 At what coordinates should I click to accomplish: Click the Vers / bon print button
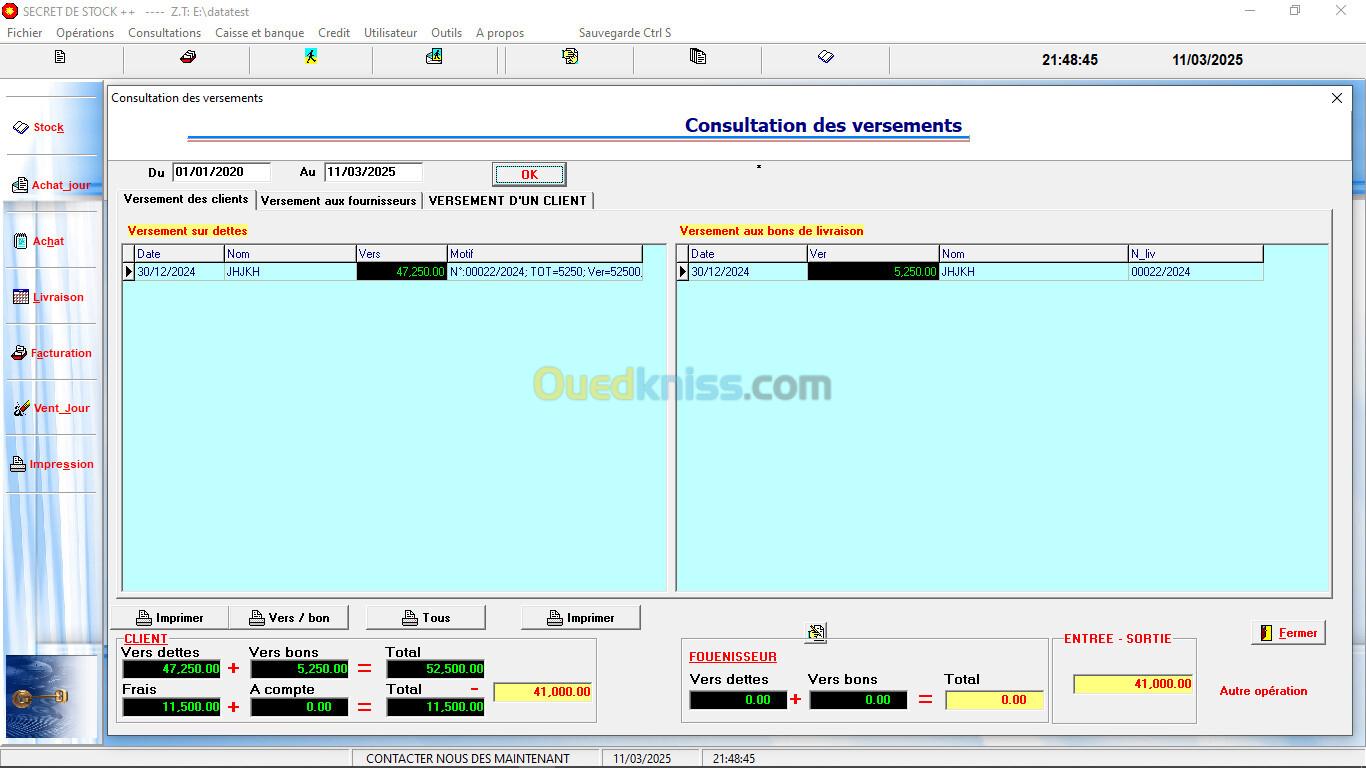tap(289, 618)
